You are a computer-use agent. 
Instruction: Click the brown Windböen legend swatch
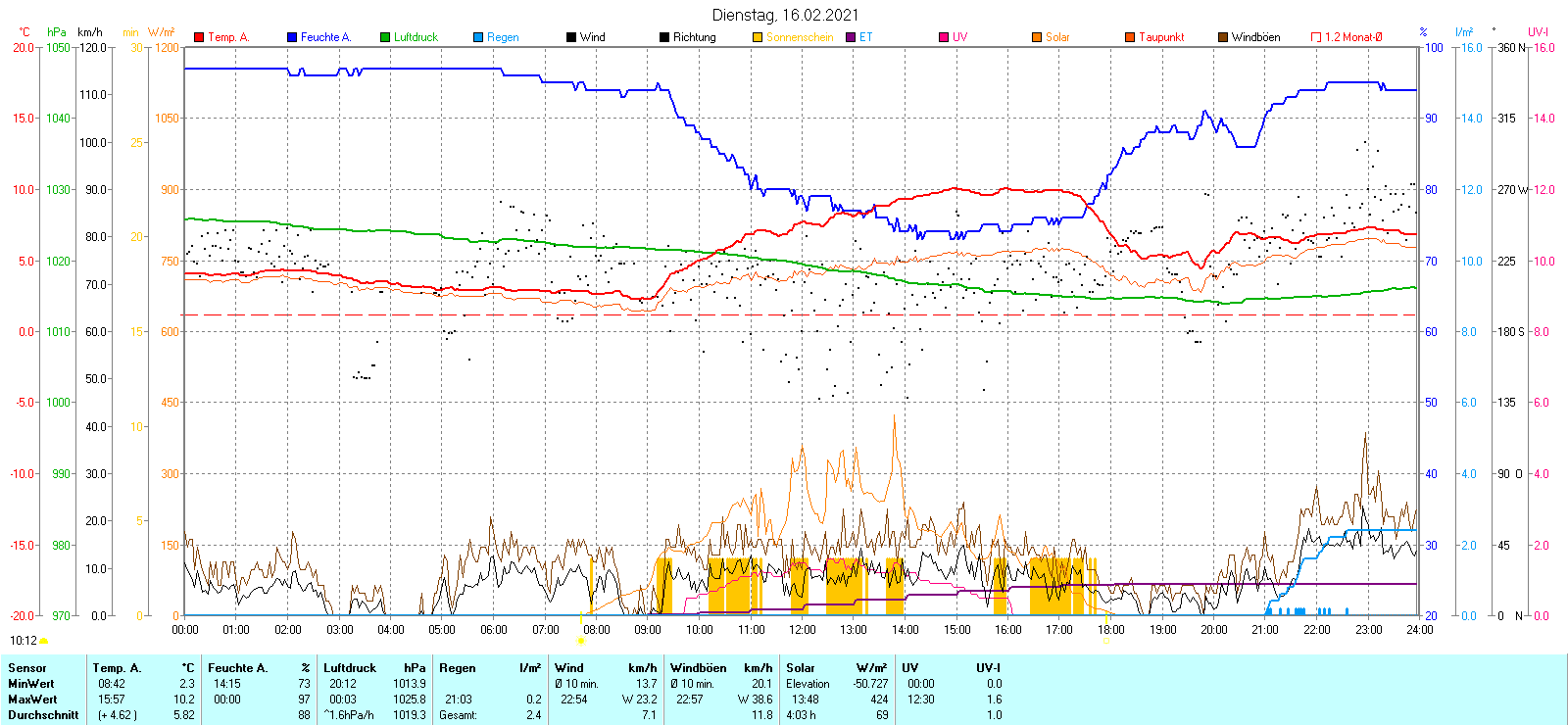click(1223, 37)
